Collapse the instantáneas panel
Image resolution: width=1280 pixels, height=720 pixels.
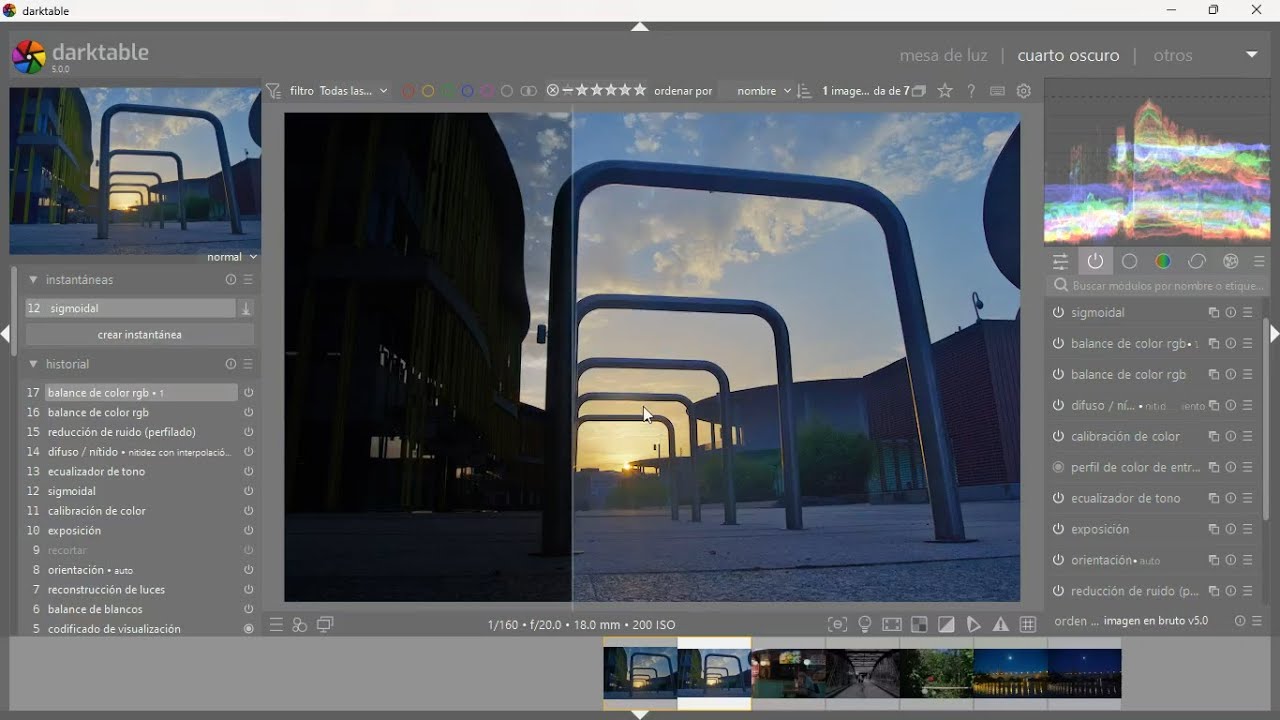33,280
